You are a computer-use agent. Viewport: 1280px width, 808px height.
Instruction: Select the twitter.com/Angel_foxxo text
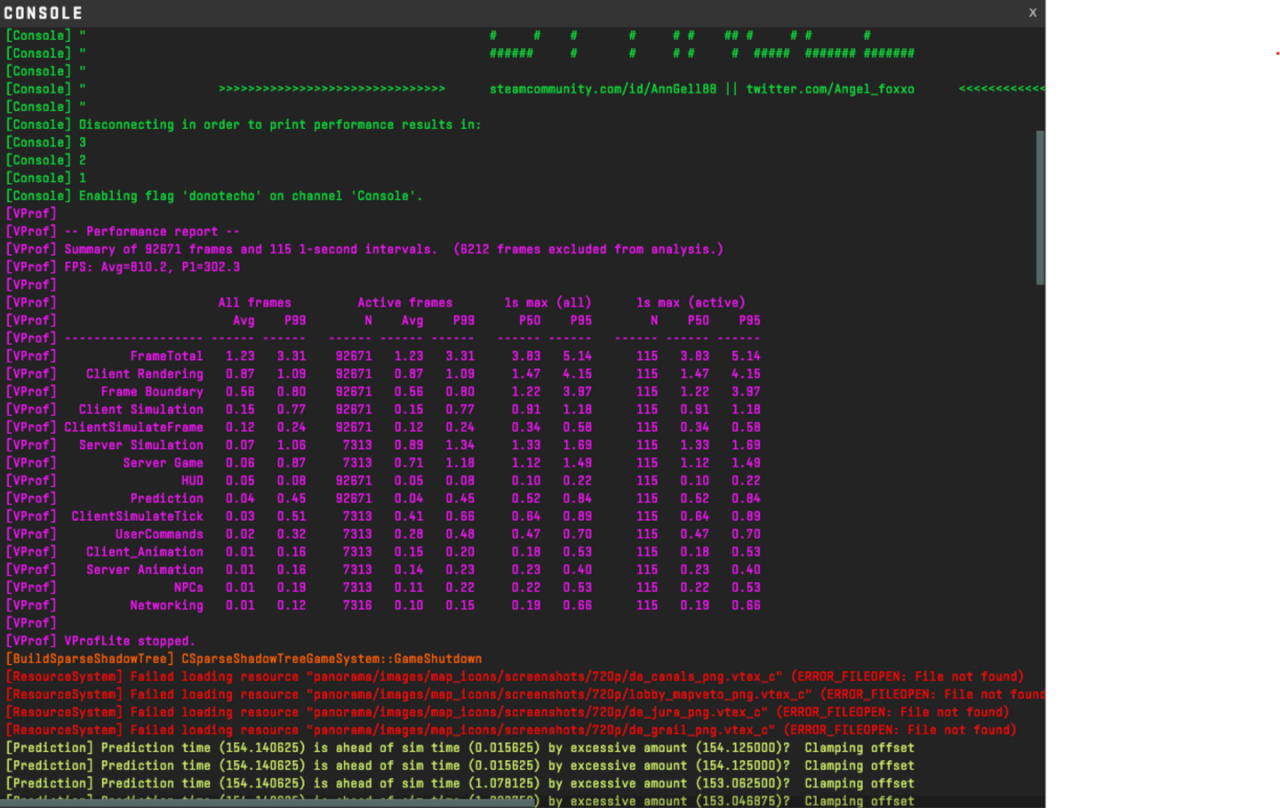830,89
